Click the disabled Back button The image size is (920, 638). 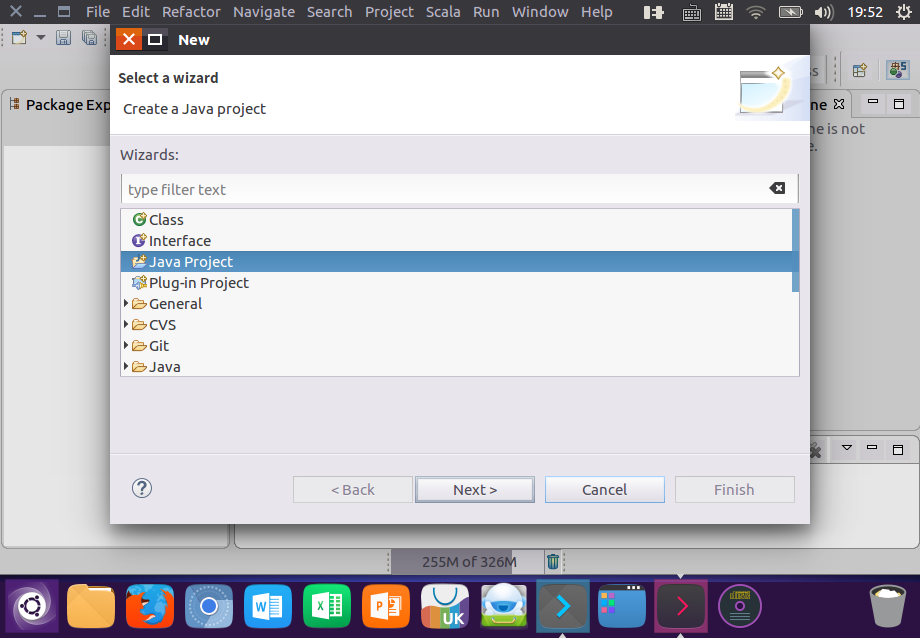pyautogui.click(x=353, y=490)
